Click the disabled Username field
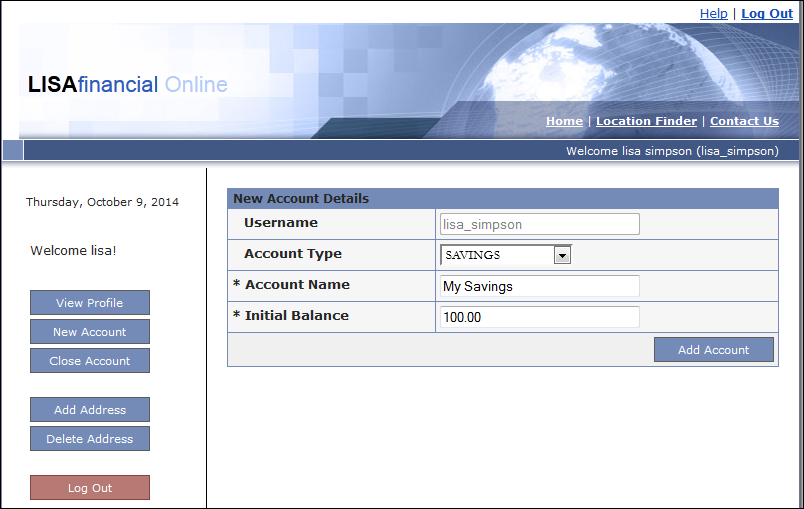This screenshot has width=804, height=509. [x=539, y=224]
